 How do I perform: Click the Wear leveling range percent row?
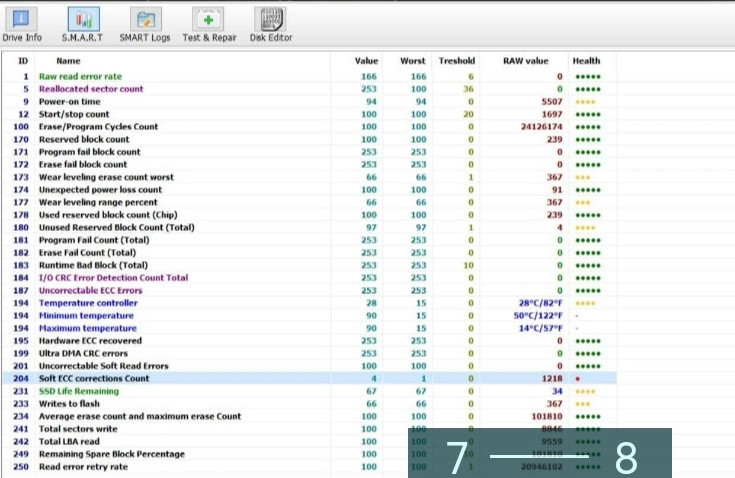(x=98, y=202)
